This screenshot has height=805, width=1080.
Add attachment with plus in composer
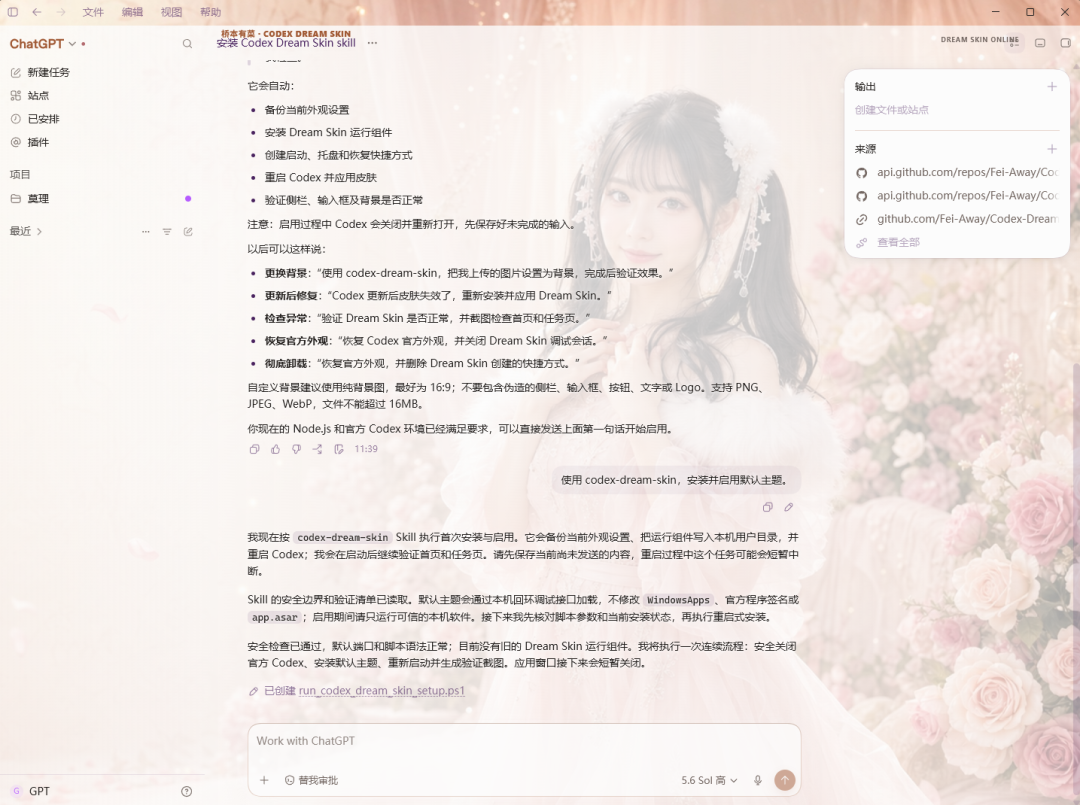(264, 780)
